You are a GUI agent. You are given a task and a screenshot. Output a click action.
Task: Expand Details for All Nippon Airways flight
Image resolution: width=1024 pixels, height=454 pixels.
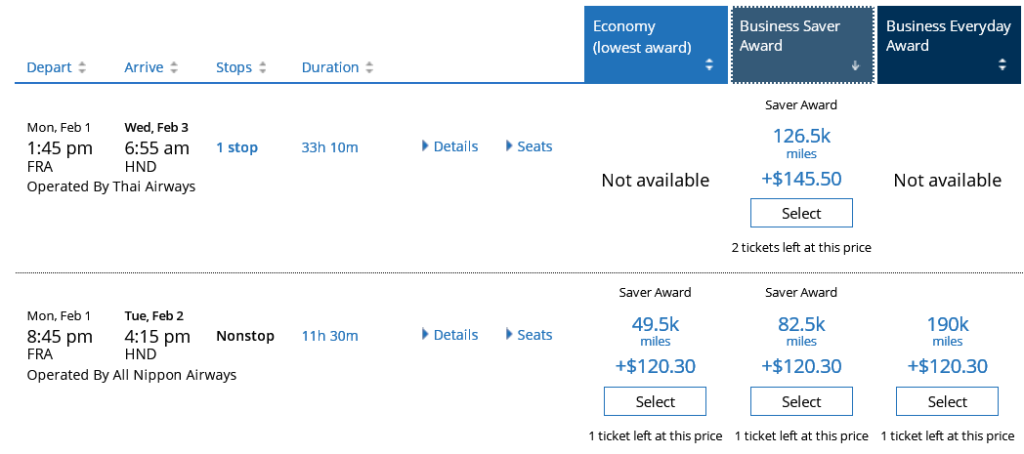tap(450, 335)
